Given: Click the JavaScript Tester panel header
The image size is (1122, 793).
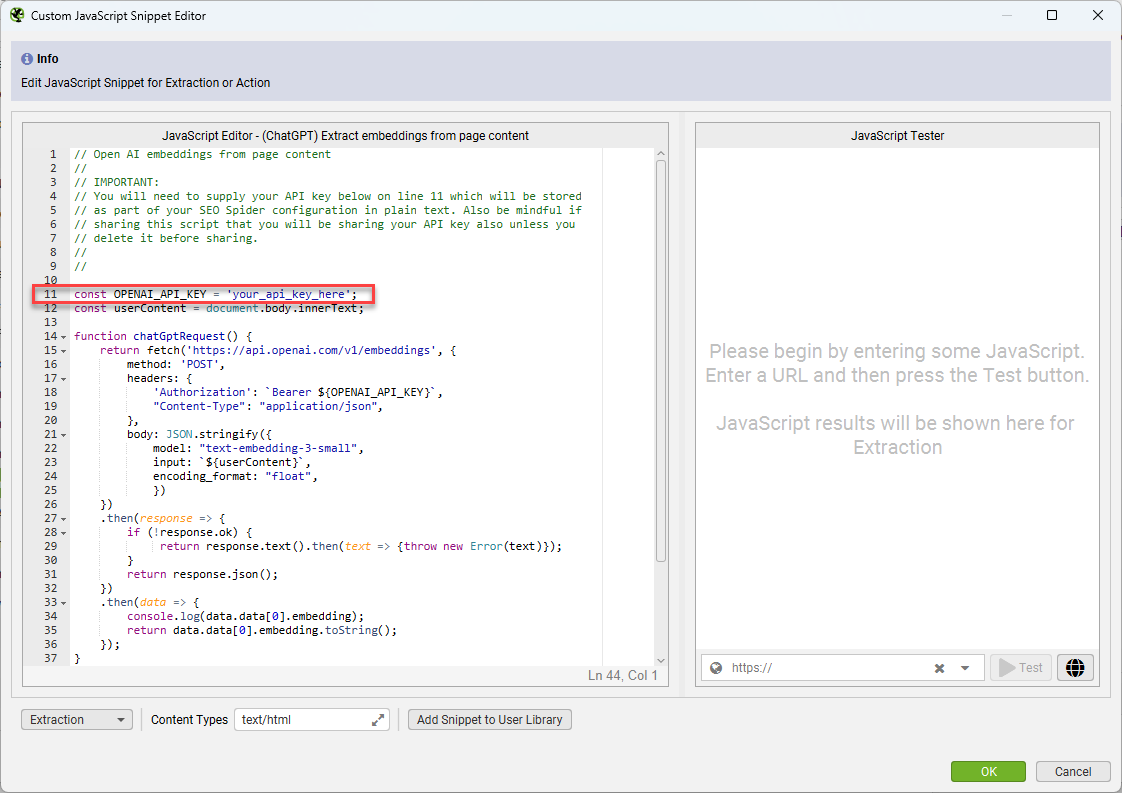Looking at the screenshot, I should pyautogui.click(x=896, y=135).
